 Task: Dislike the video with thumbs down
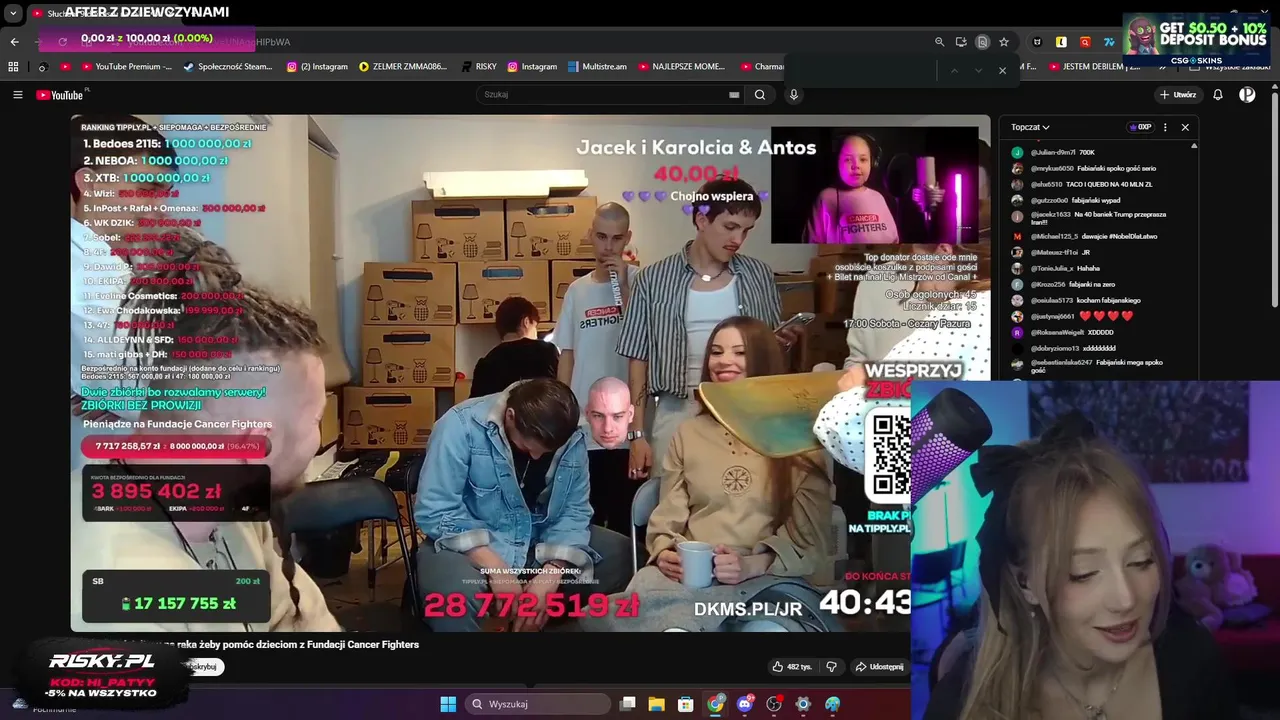click(831, 667)
